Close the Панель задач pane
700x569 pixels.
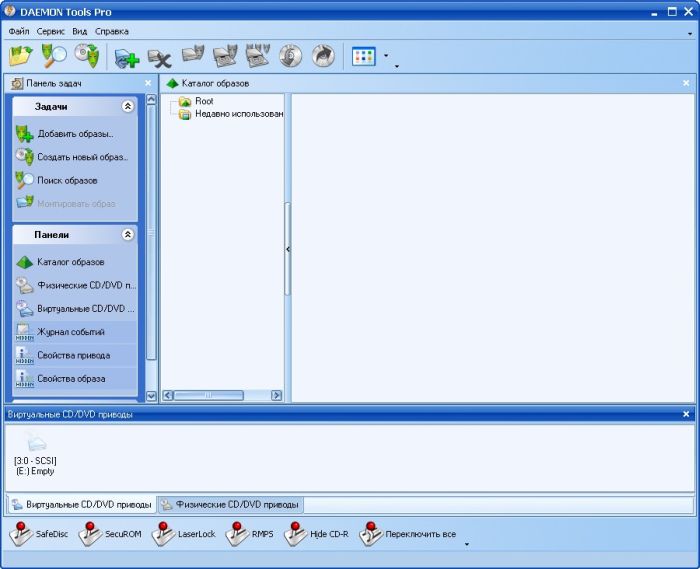(148, 83)
